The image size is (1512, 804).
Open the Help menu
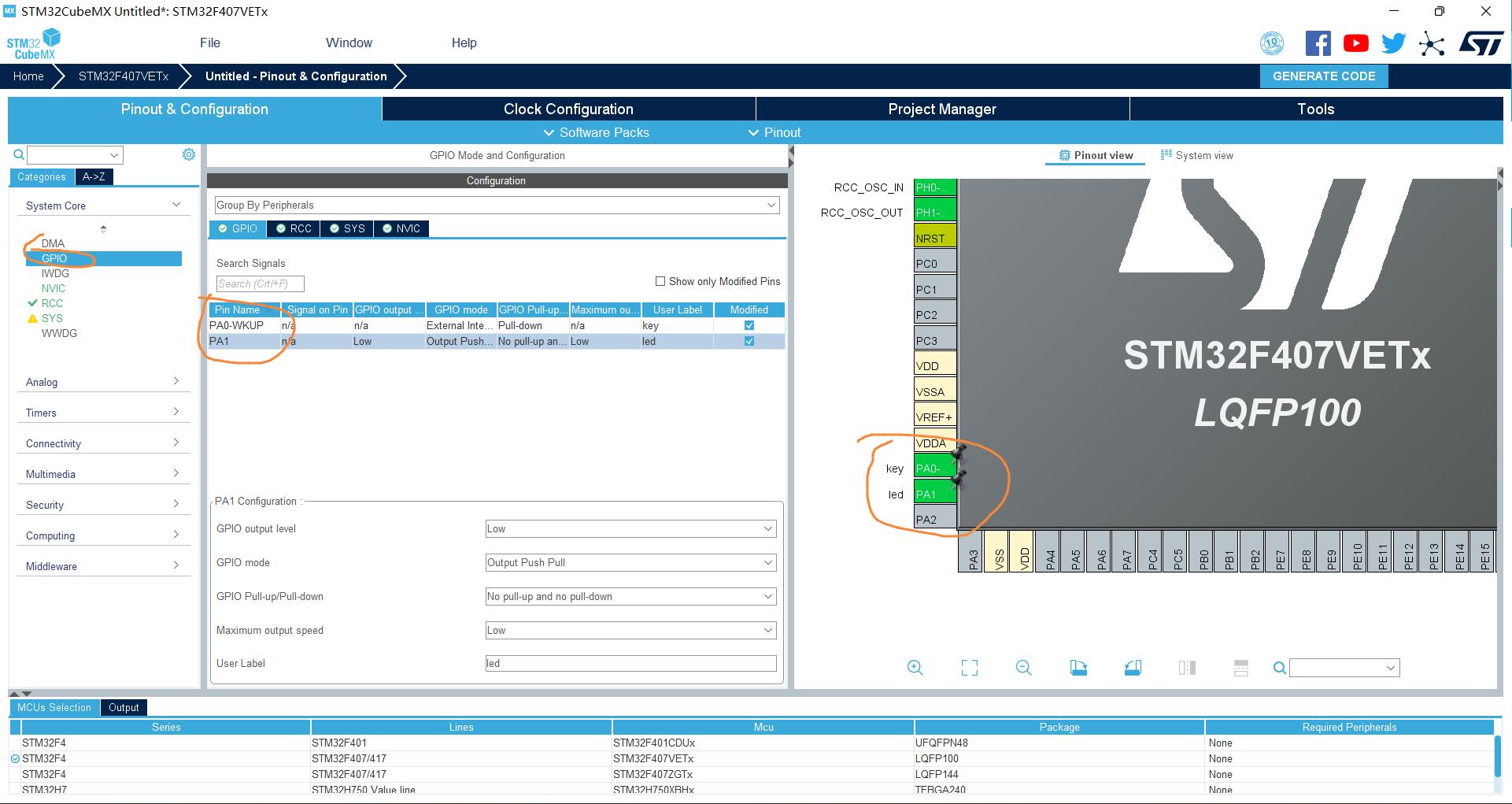coord(464,43)
